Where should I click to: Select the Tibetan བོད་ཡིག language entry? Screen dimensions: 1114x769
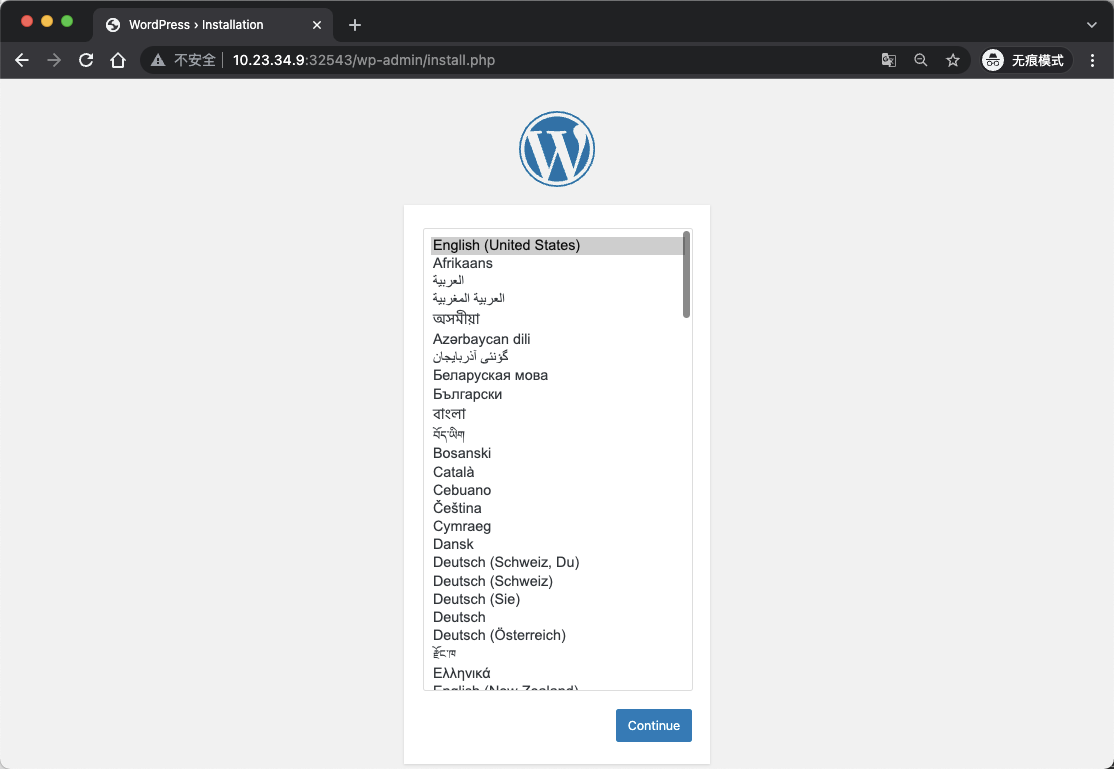[x=557, y=434]
